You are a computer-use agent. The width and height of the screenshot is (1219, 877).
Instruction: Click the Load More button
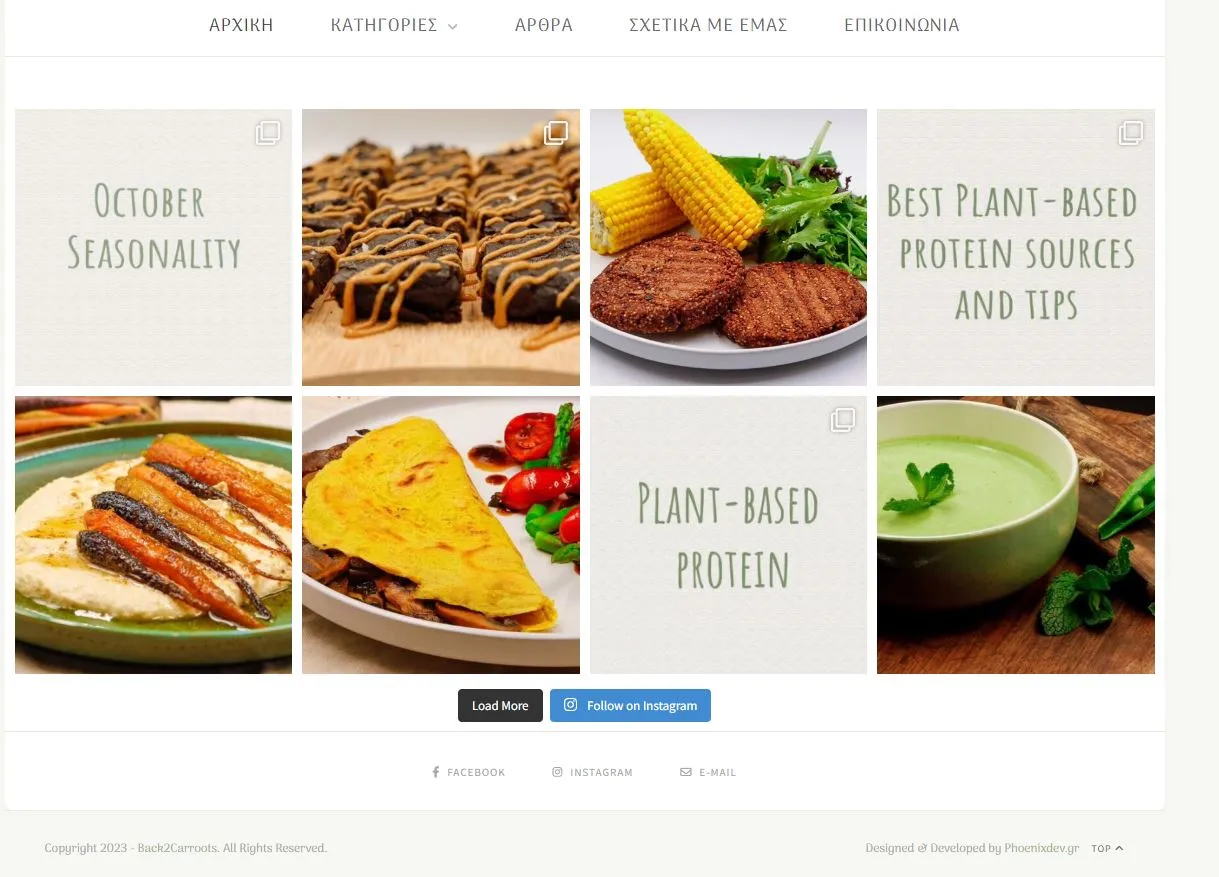500,705
